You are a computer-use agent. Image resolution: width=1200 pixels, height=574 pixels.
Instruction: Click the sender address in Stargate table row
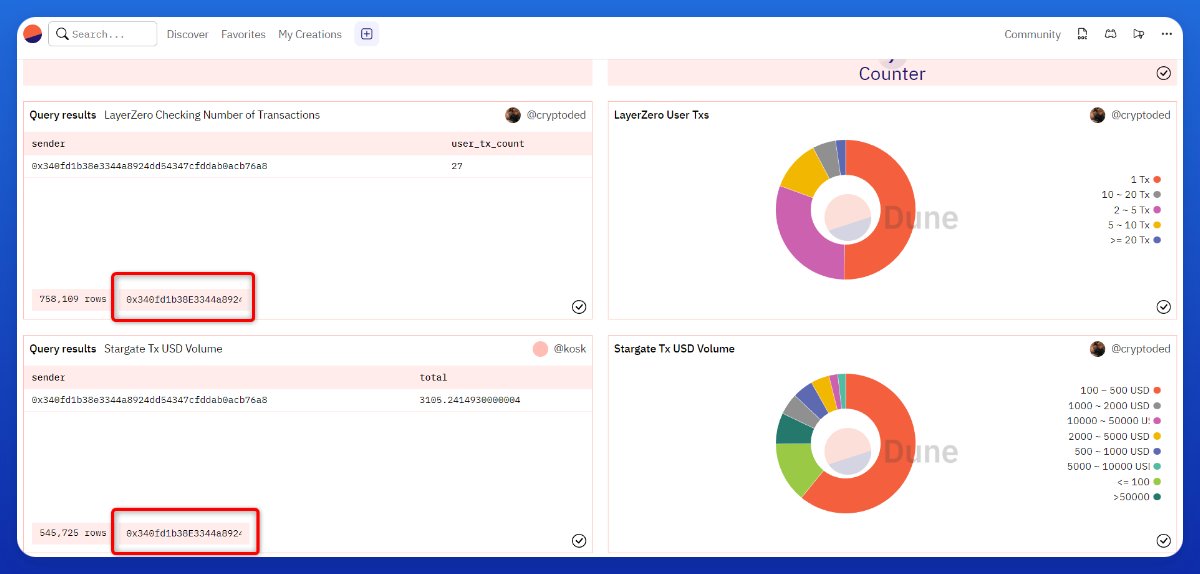click(x=149, y=400)
